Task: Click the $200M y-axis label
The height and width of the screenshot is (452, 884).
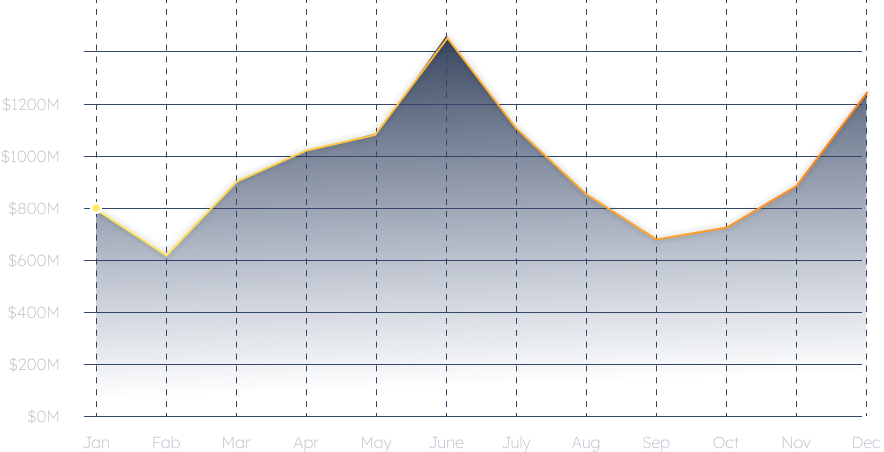Action: pos(34,364)
